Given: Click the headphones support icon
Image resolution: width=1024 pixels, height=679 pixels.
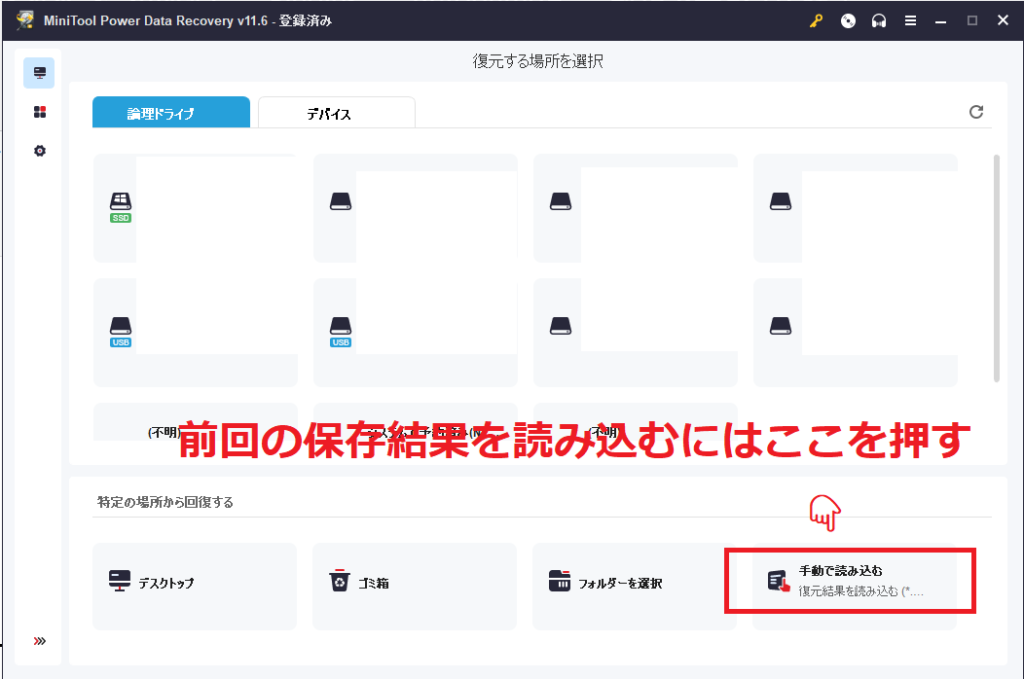Looking at the screenshot, I should [x=879, y=21].
